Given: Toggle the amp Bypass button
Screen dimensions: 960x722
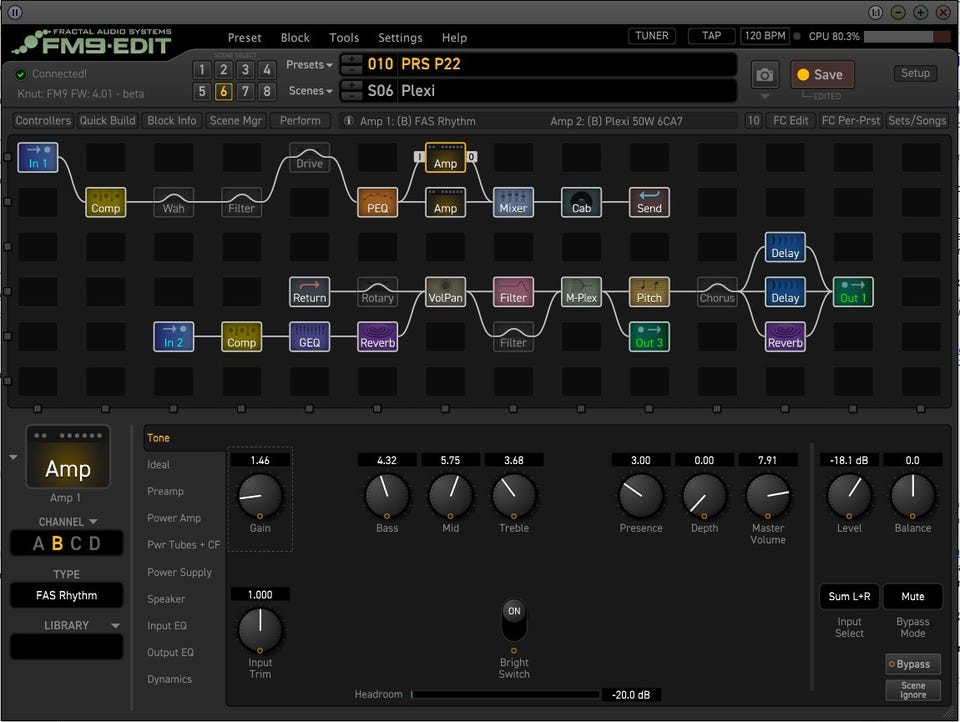Looking at the screenshot, I should (912, 664).
